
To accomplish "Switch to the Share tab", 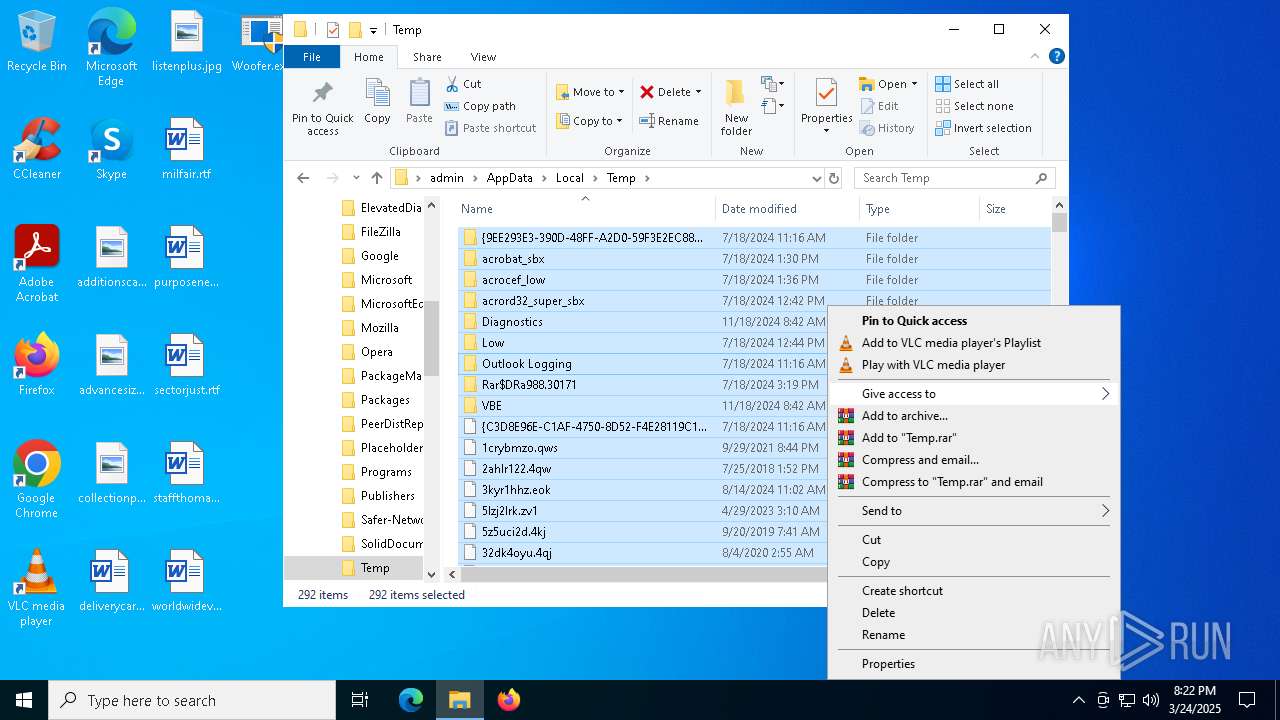I will [427, 57].
